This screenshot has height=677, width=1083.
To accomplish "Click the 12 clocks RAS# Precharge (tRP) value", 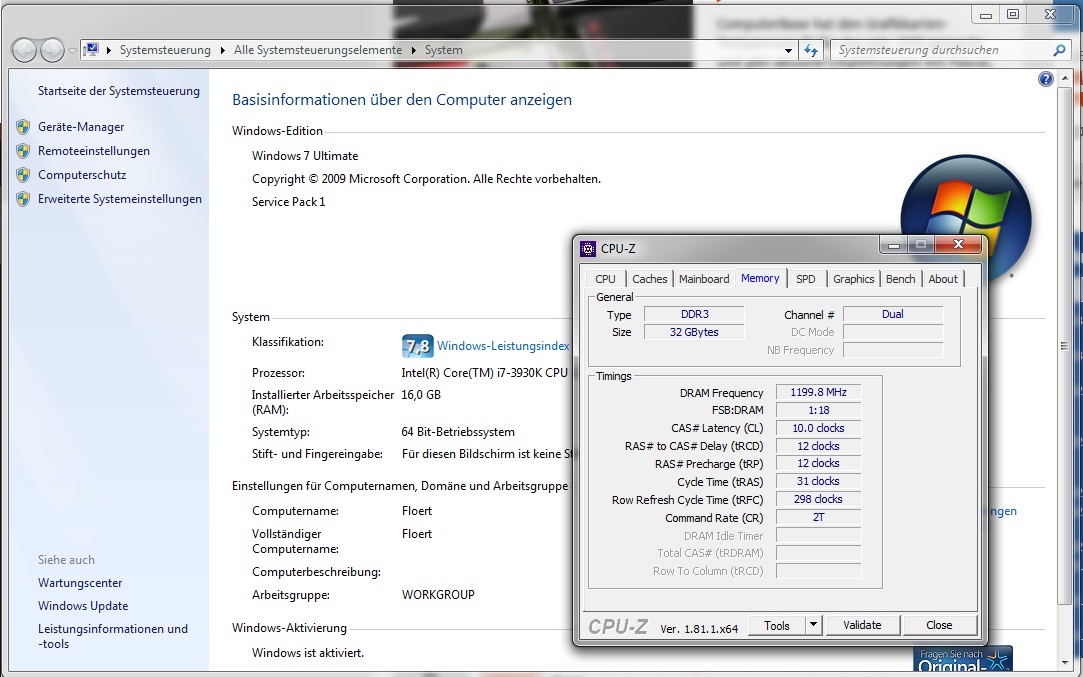I will click(818, 464).
